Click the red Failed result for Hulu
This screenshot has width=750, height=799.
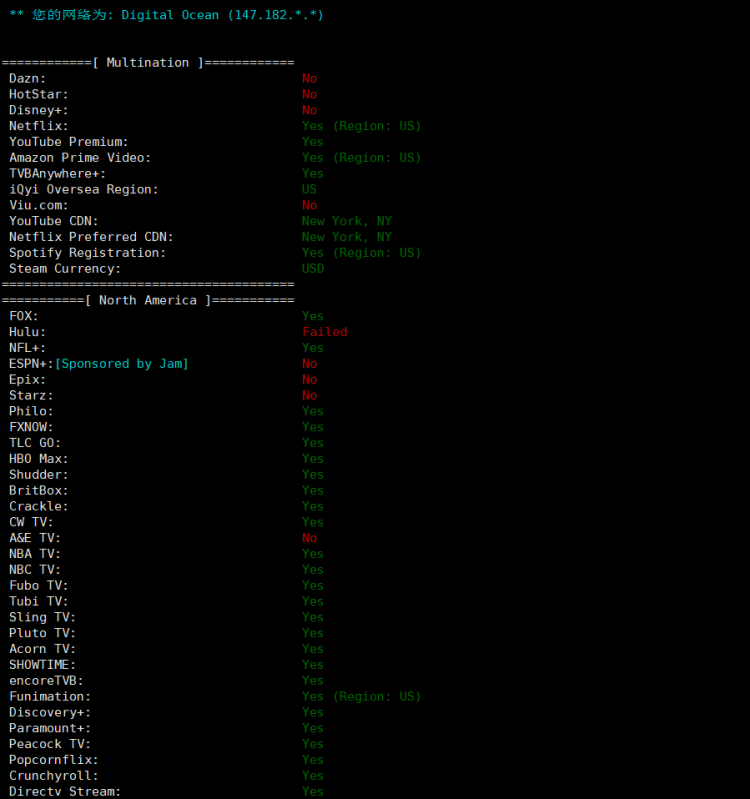325,332
